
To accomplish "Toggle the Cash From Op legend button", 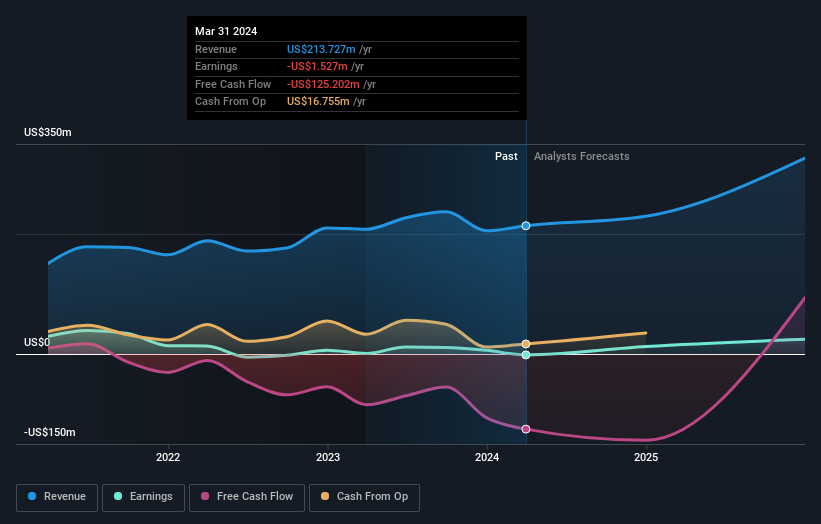I will pos(364,497).
